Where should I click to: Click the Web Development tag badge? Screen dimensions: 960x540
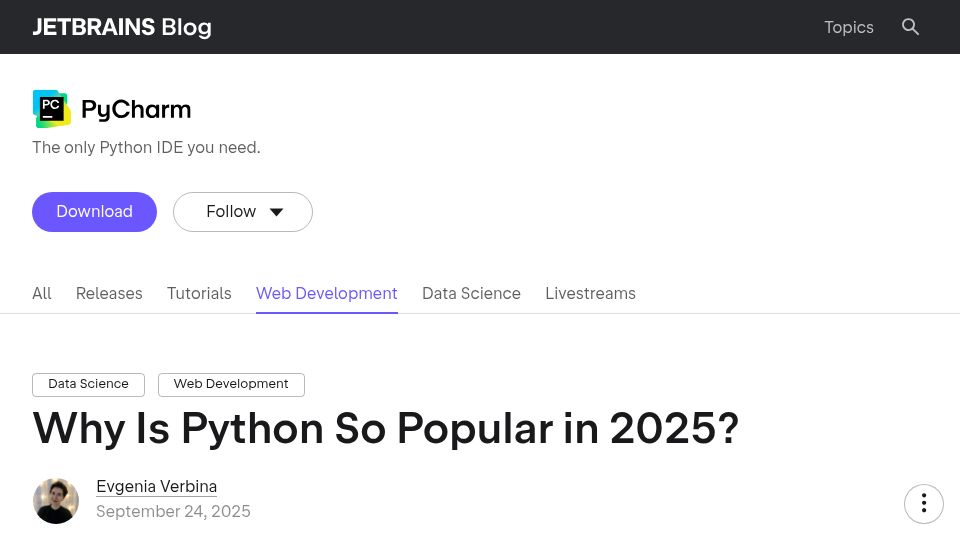click(x=231, y=384)
